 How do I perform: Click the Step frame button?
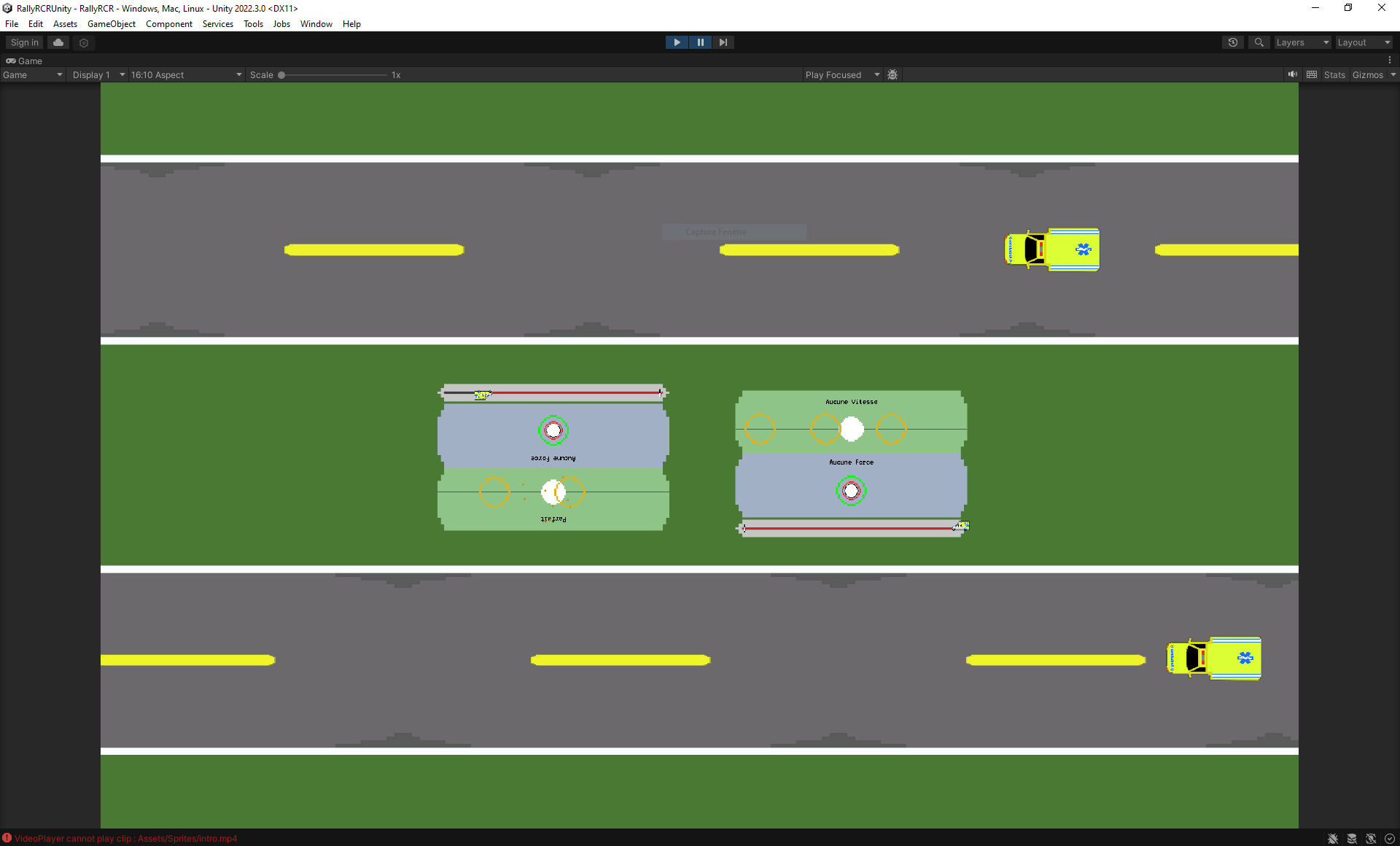pos(723,42)
